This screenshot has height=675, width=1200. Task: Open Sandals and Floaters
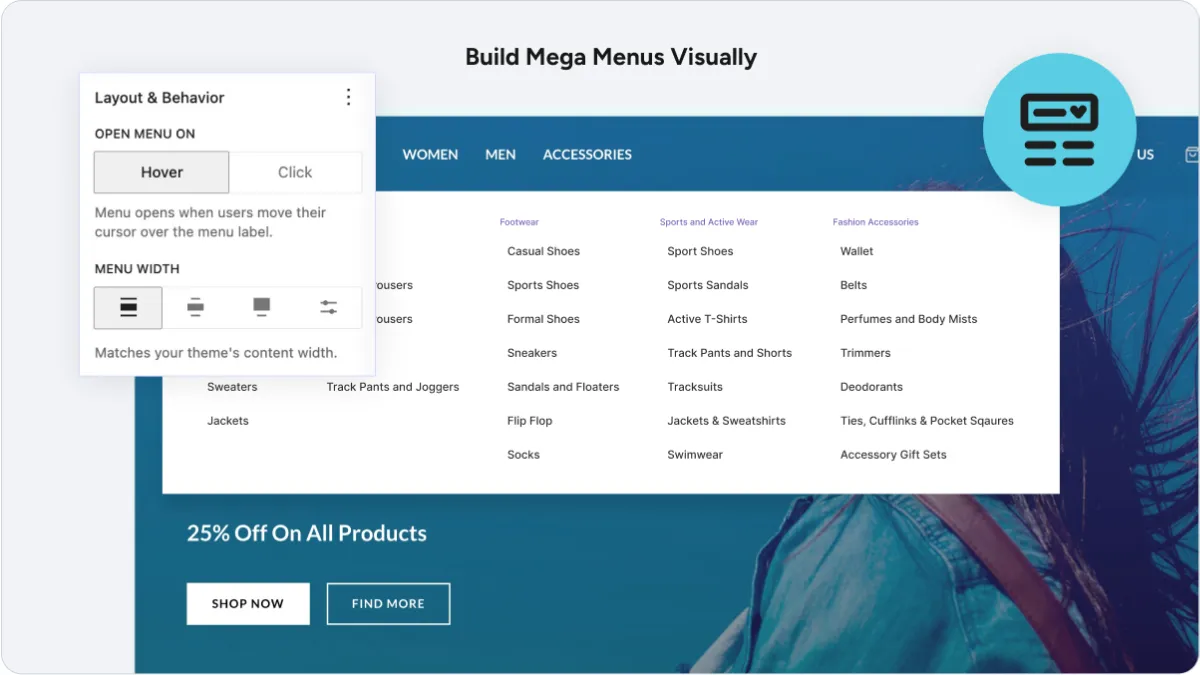563,387
